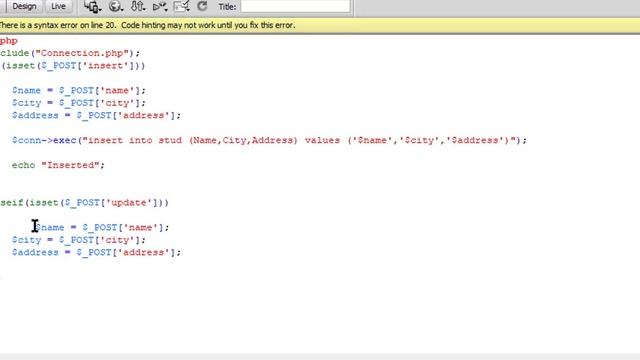Open the File Management arrows icon

(138, 7)
